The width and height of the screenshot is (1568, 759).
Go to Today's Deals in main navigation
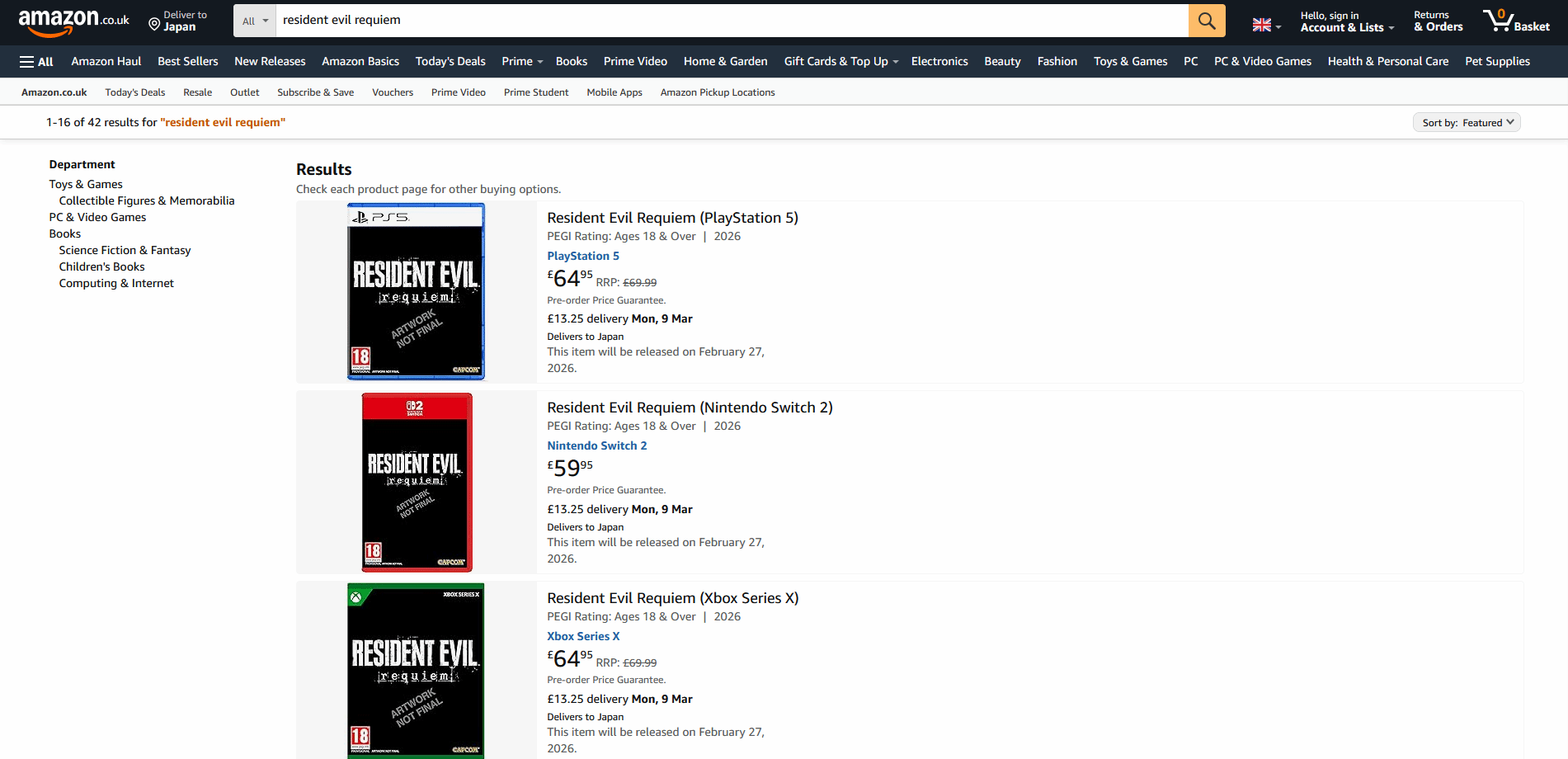coord(450,62)
